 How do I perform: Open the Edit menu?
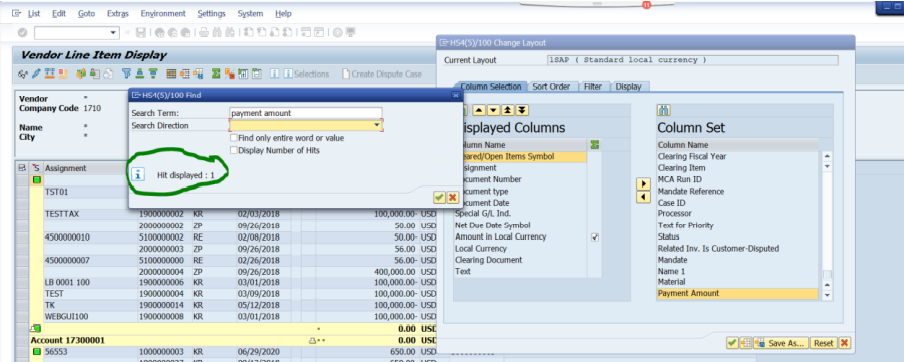tap(59, 13)
